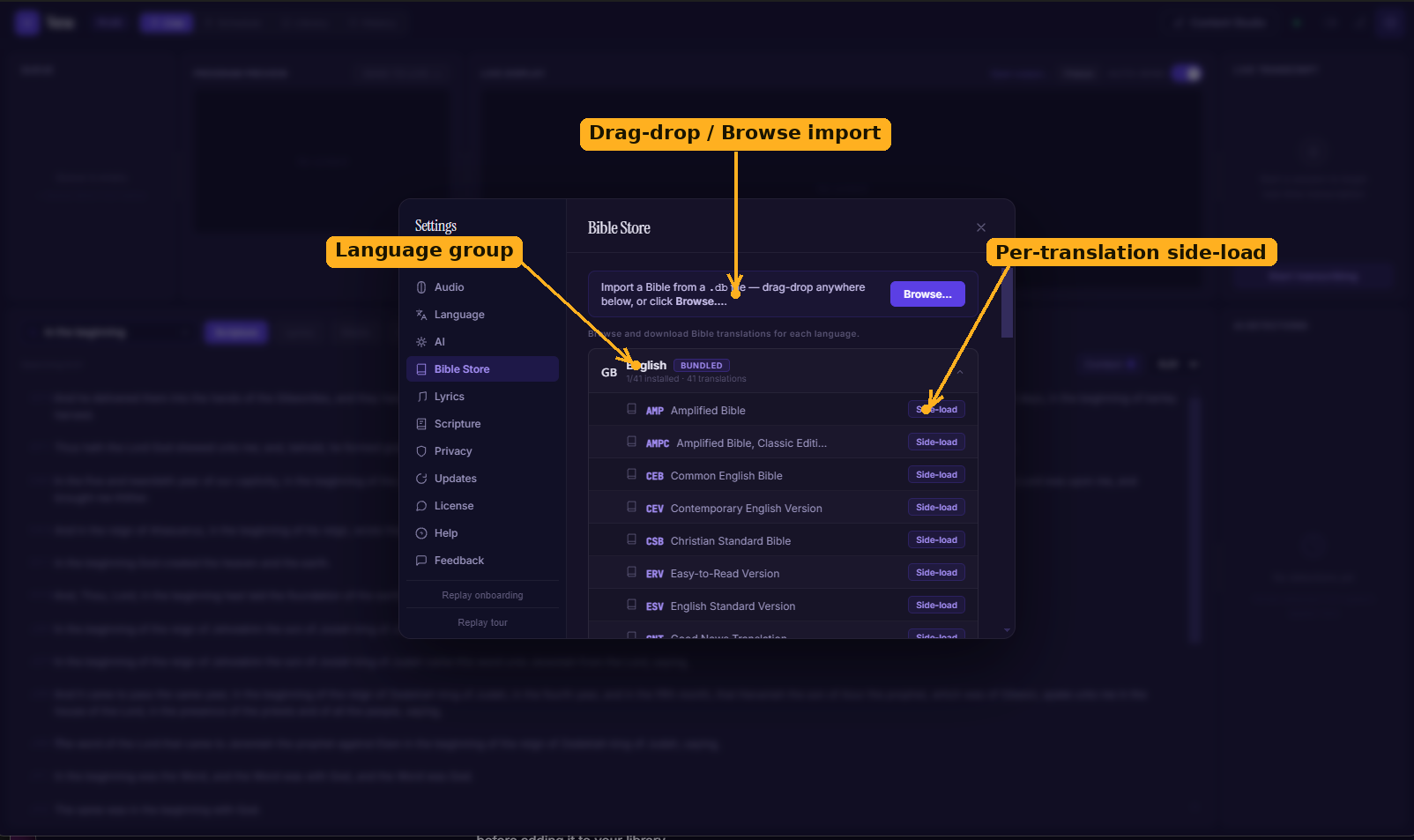Screen dimensions: 1414x840
Task: Click 'Christian Standard Bible' name
Action: point(731,541)
